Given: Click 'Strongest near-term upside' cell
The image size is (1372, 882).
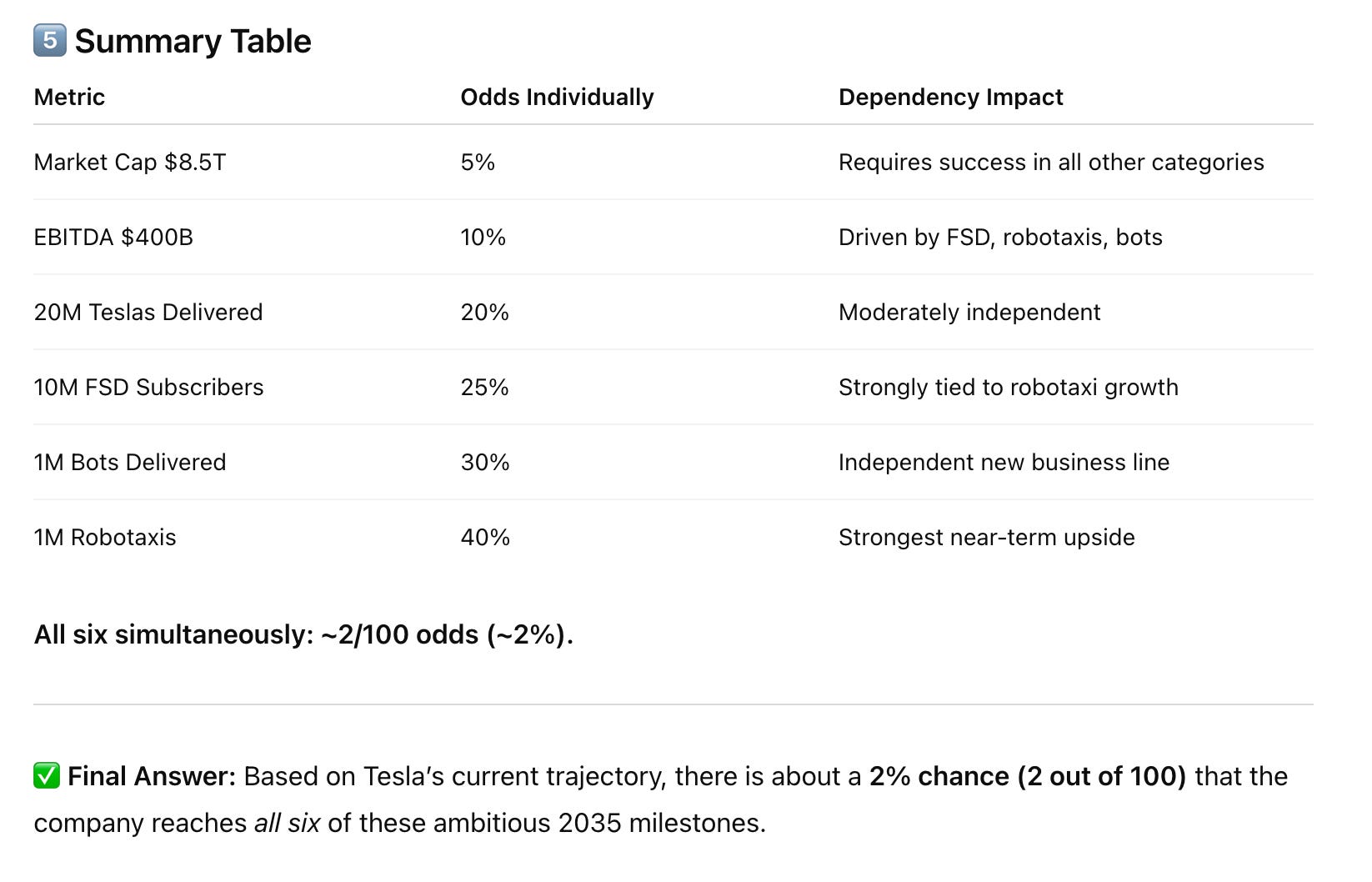Looking at the screenshot, I should [987, 537].
